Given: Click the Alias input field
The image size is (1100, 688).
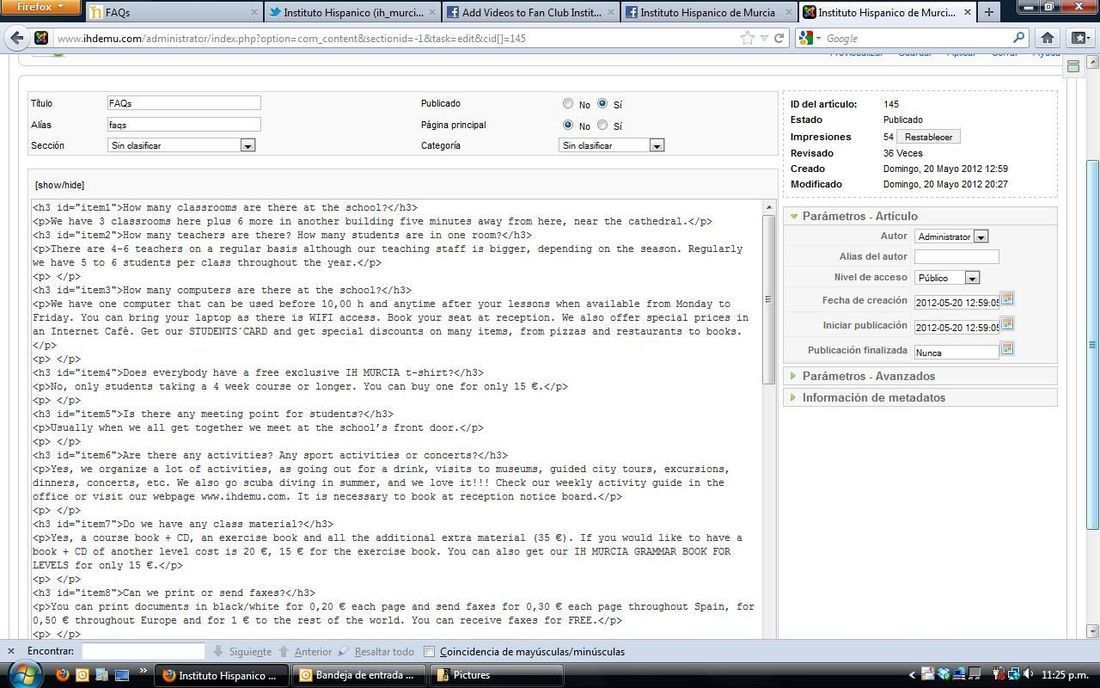Looking at the screenshot, I should pyautogui.click(x=184, y=125).
